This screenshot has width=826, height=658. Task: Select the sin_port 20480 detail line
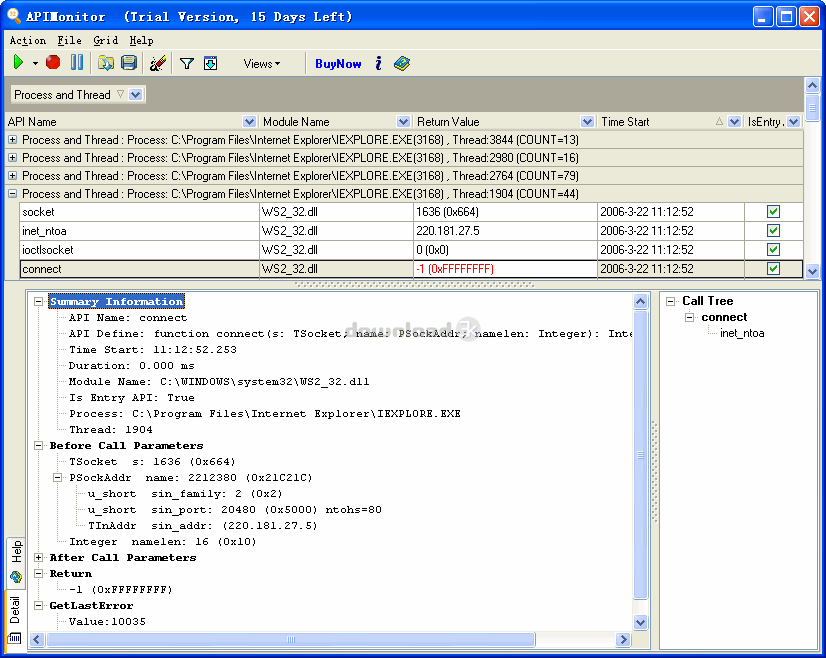(x=234, y=510)
